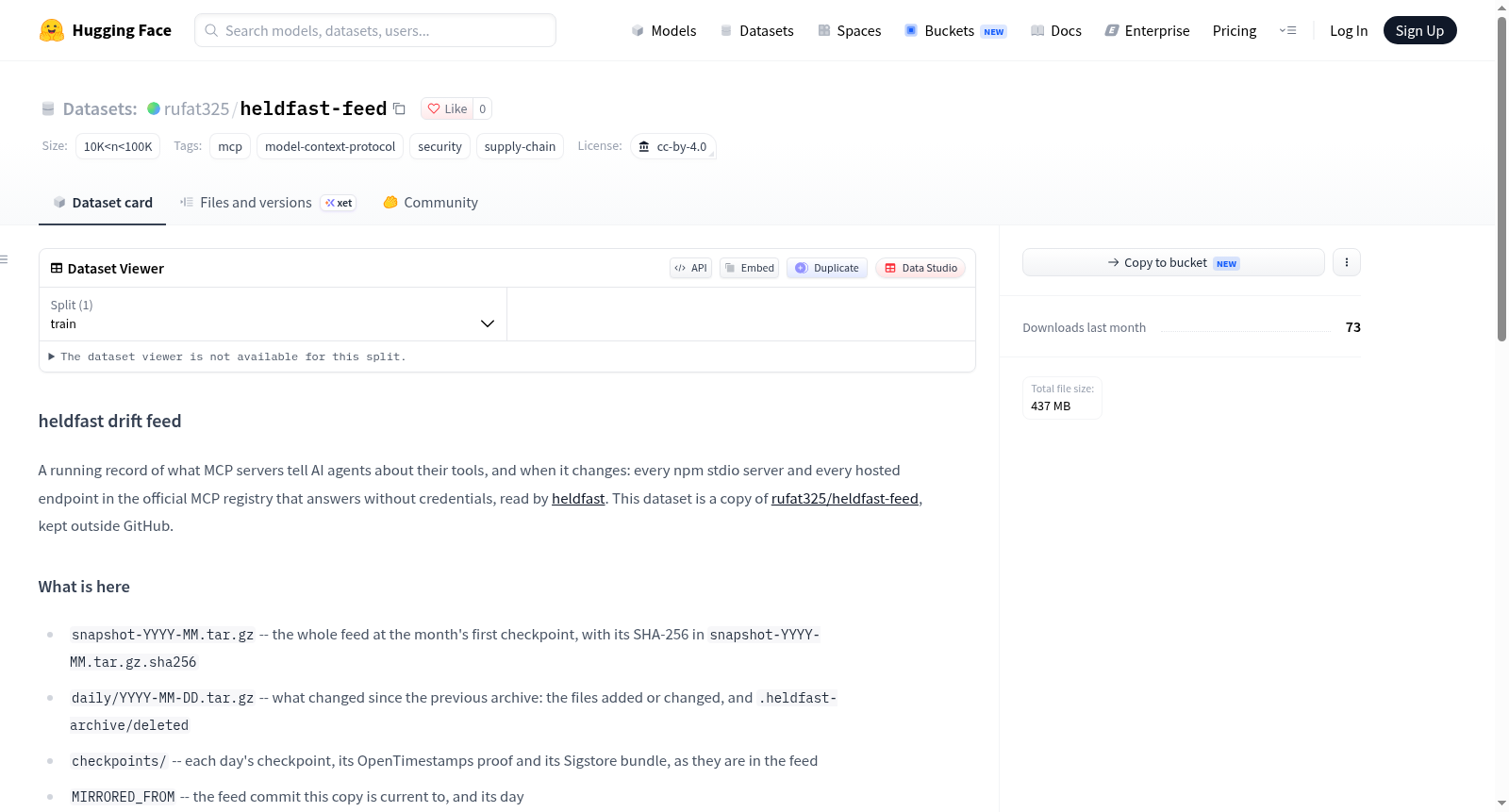Open the Hugging Face home logo
Screen dimensions: 1509x812
pyautogui.click(x=106, y=30)
